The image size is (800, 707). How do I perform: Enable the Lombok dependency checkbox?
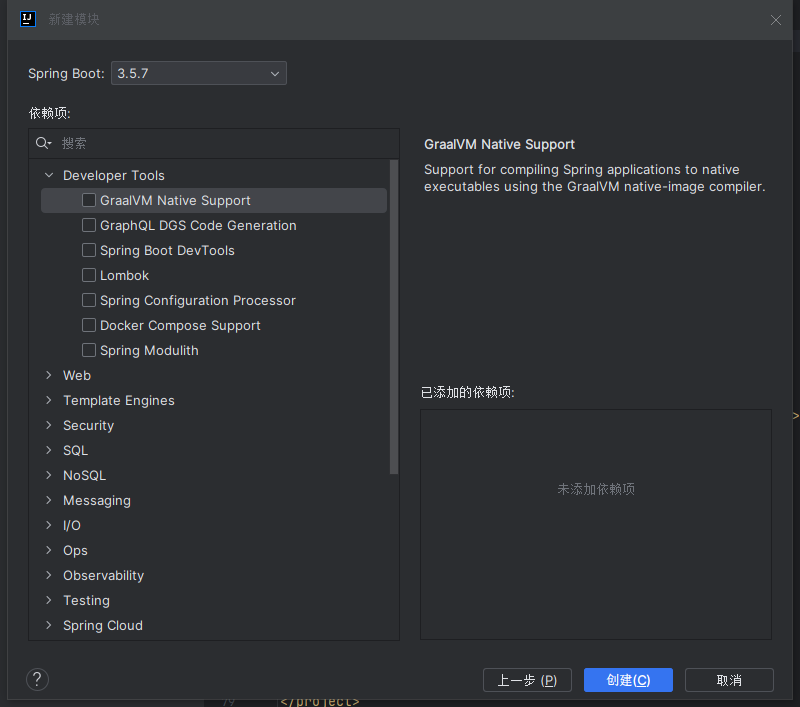(x=89, y=275)
